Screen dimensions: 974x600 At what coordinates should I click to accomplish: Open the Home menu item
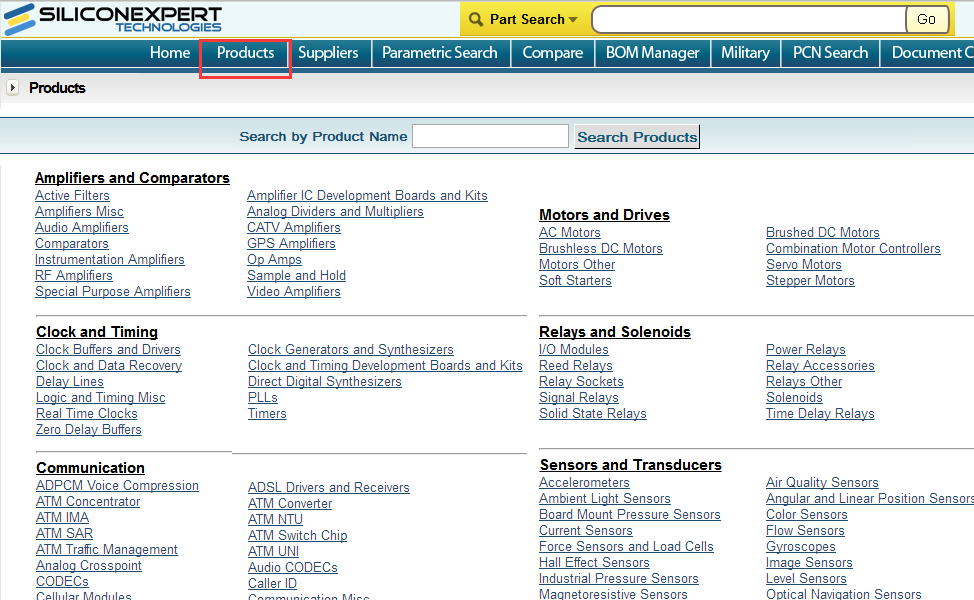(x=170, y=53)
